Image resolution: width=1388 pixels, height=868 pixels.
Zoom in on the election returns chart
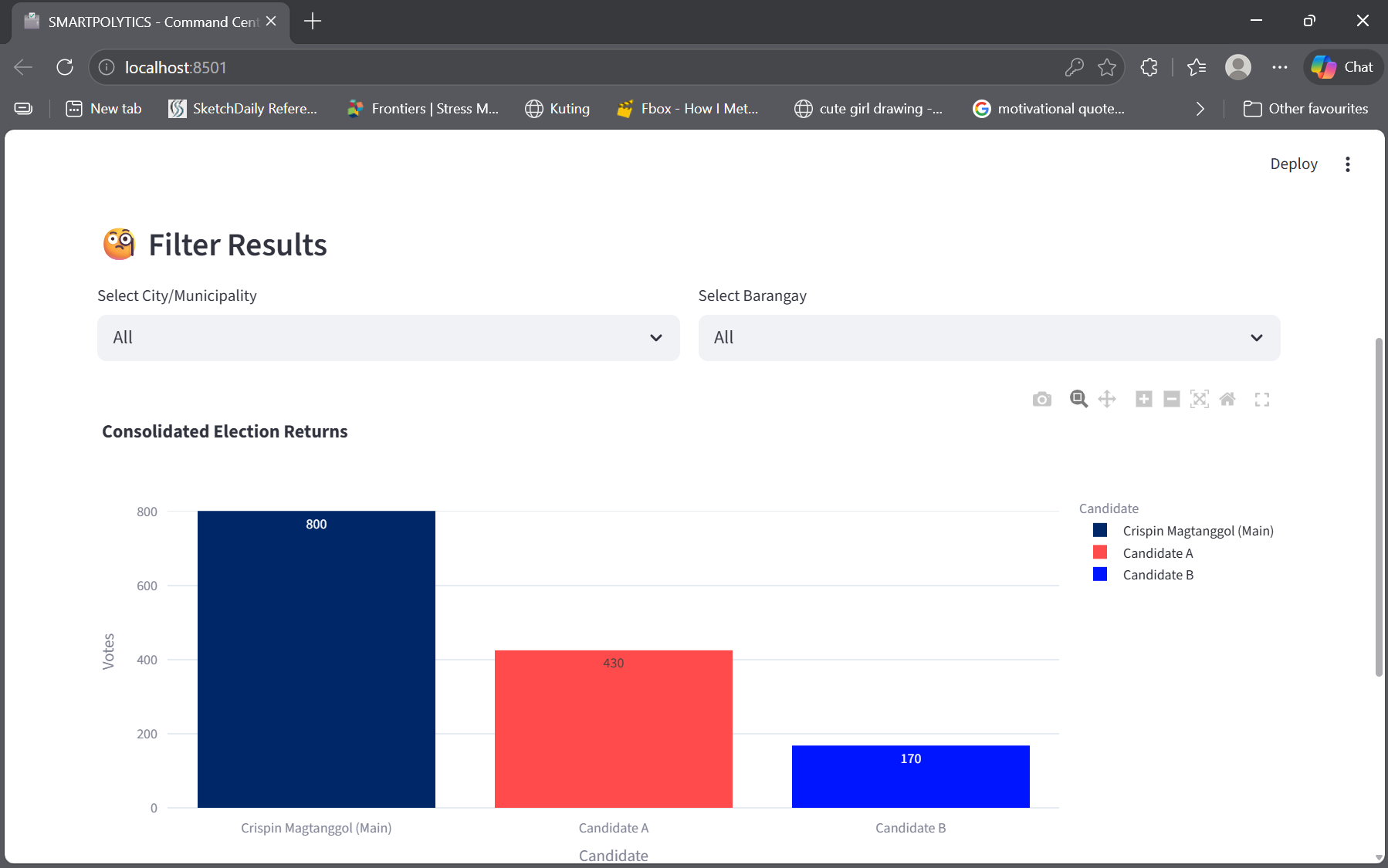[1143, 399]
